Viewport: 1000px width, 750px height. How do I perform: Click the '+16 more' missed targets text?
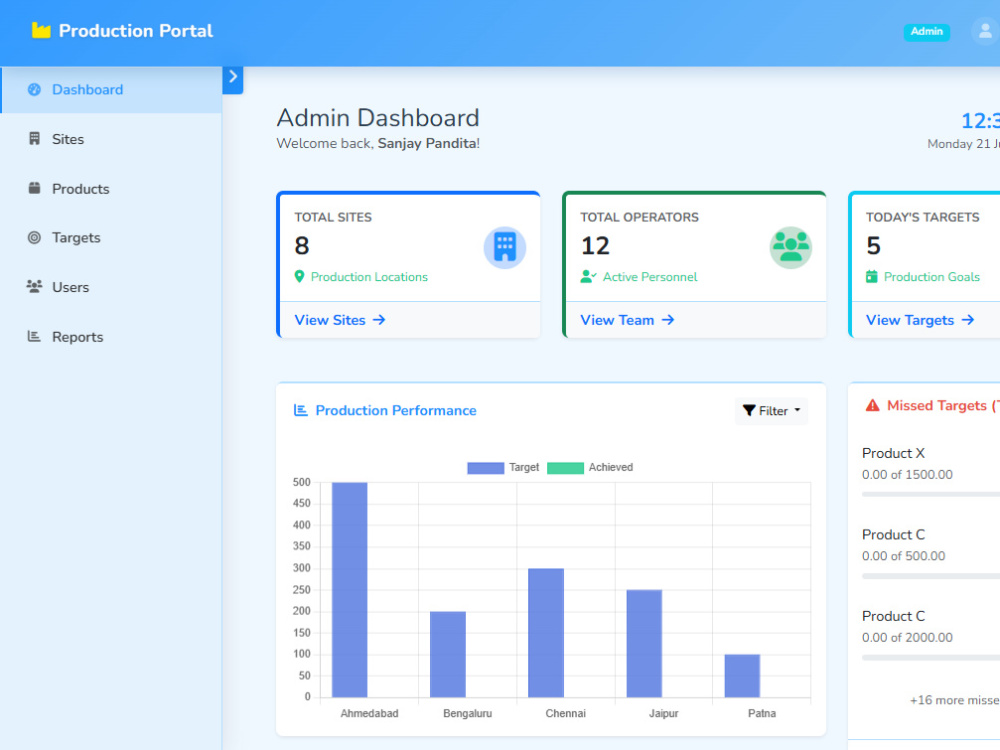pyautogui.click(x=954, y=700)
